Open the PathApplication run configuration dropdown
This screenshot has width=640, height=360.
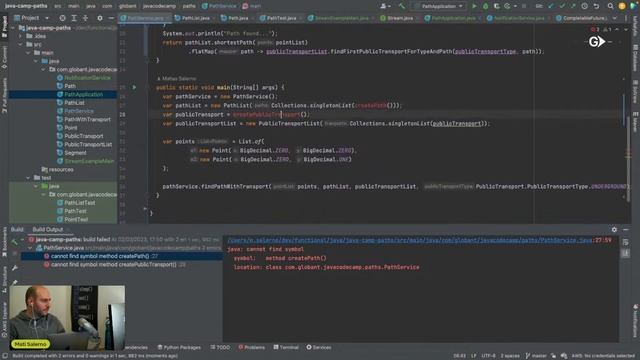pos(439,6)
